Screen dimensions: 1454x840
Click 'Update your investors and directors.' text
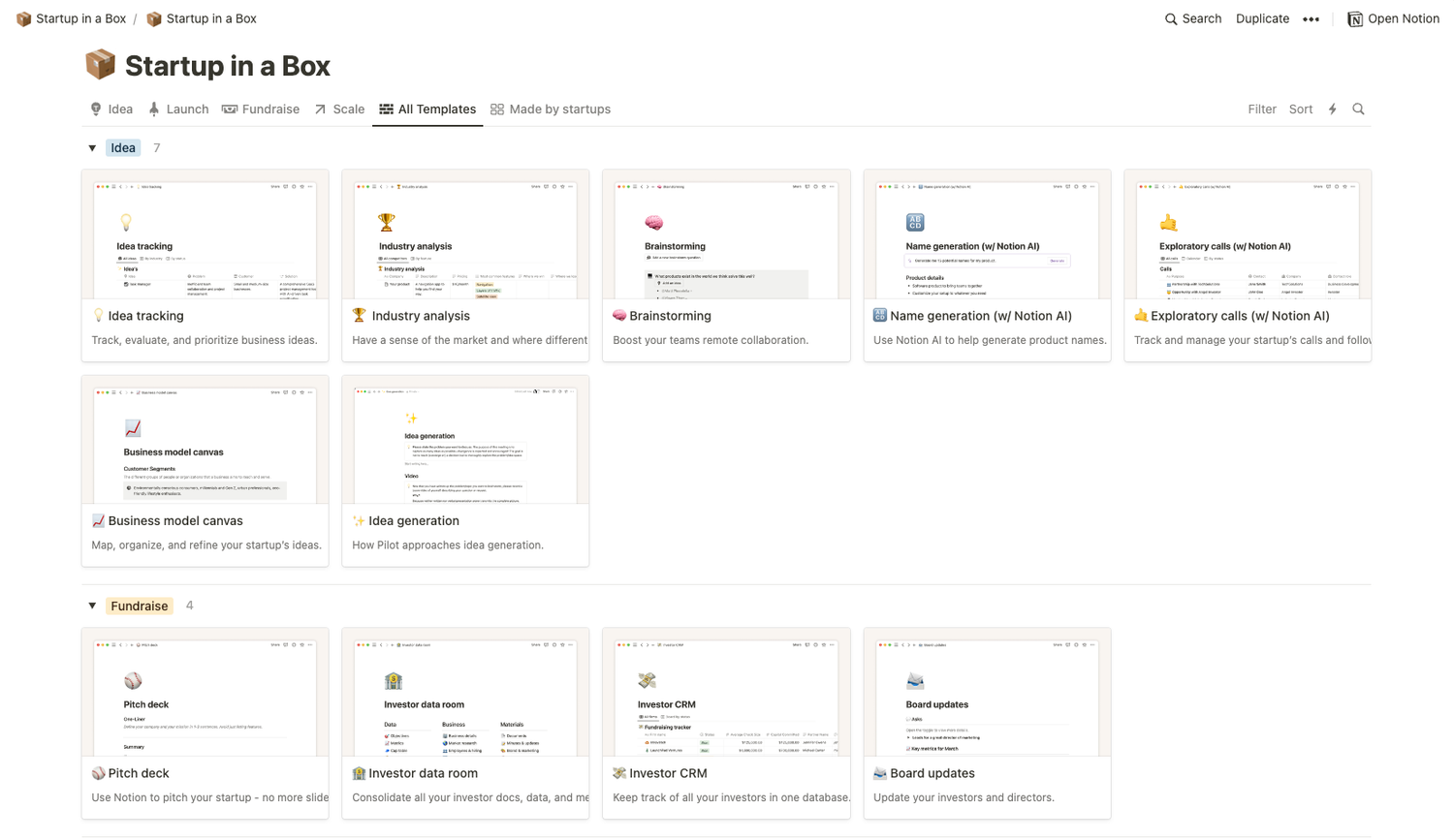pos(964,797)
